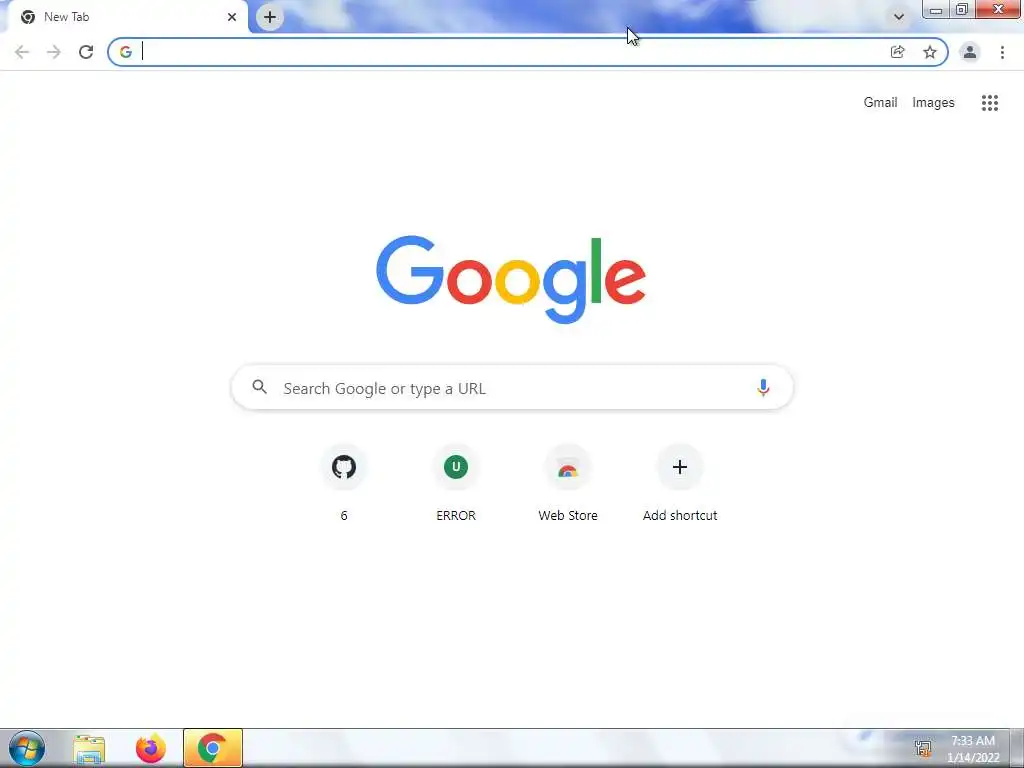The image size is (1024, 768).
Task: Open a new tab with plus button
Action: pyautogui.click(x=270, y=17)
